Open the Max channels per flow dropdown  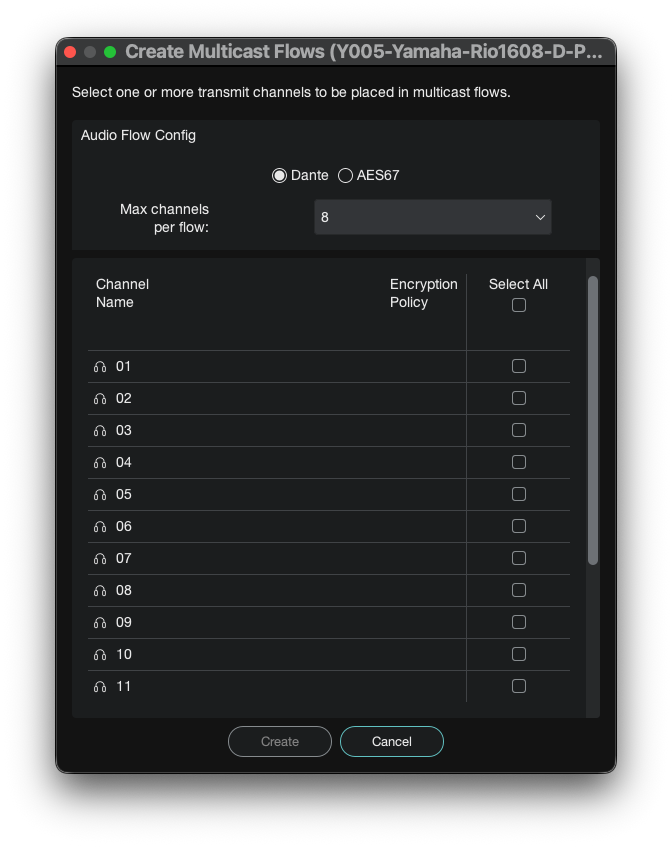pos(433,217)
